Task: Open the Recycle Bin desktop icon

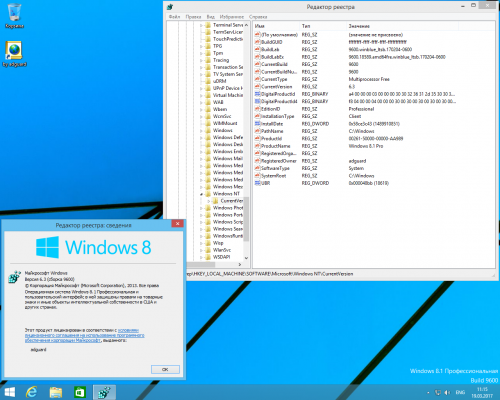Action: tap(14, 15)
